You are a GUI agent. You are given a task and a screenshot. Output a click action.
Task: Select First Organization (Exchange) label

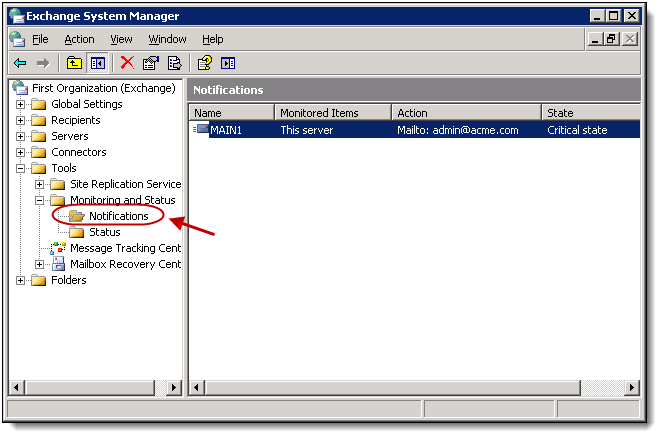pyautogui.click(x=104, y=88)
